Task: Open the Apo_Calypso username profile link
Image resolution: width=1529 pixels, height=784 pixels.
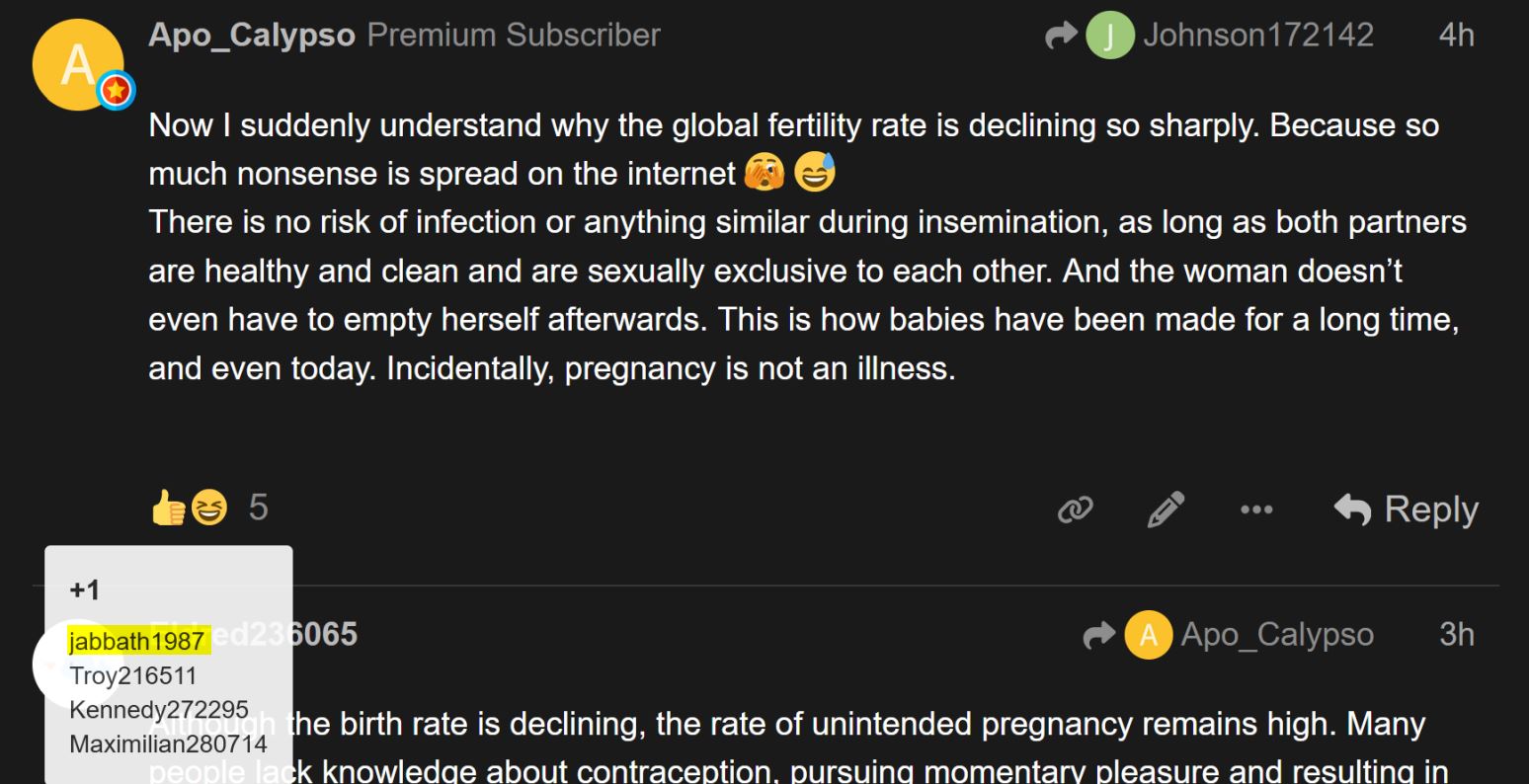Action: click(x=251, y=36)
